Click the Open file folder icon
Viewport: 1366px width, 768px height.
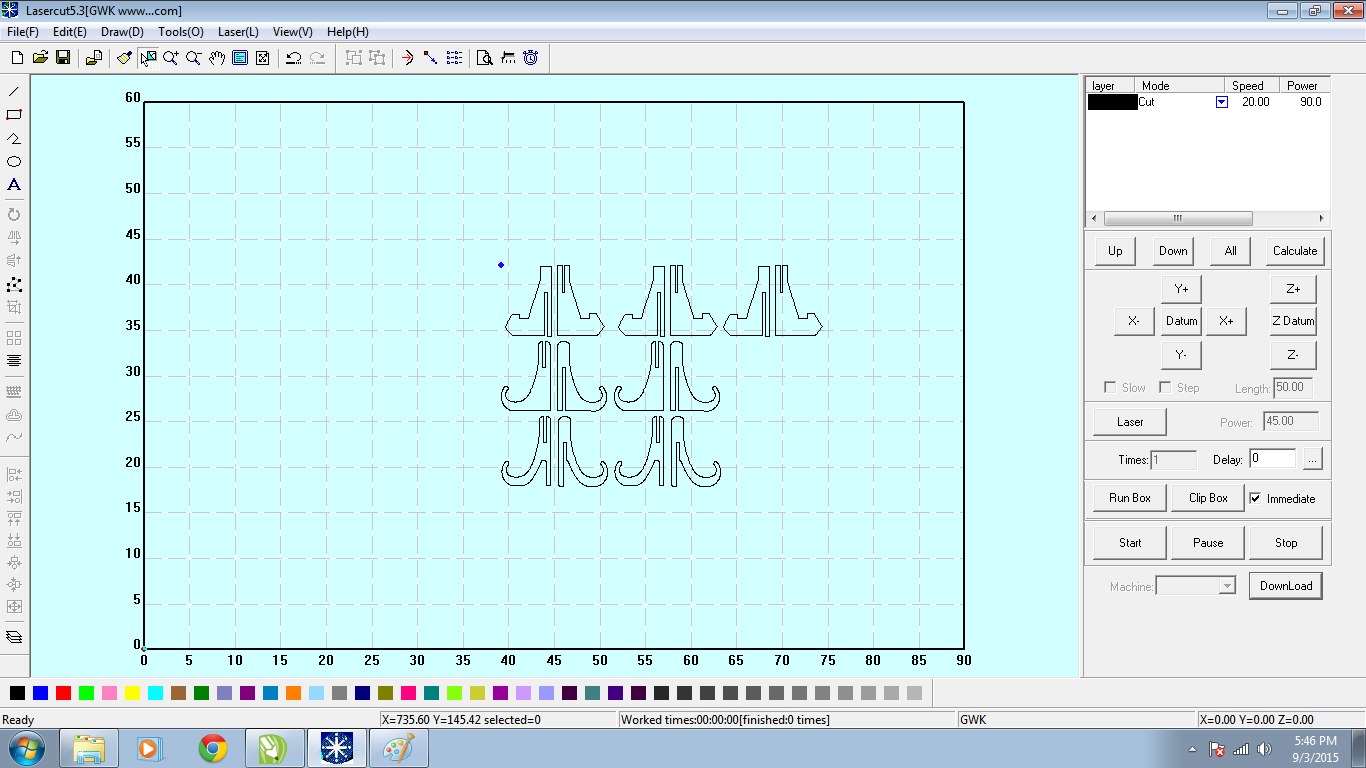(40, 58)
